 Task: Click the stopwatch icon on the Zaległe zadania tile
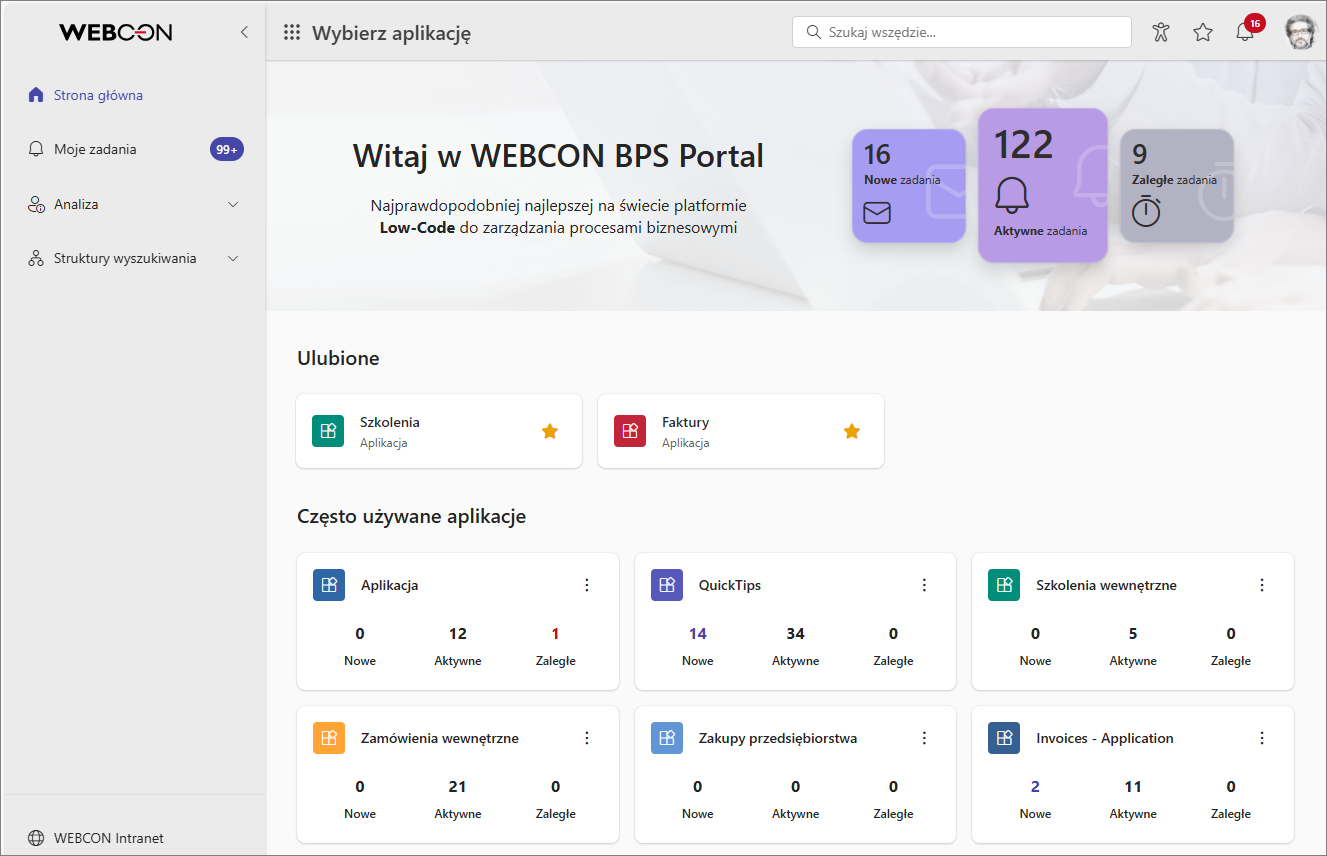1146,211
